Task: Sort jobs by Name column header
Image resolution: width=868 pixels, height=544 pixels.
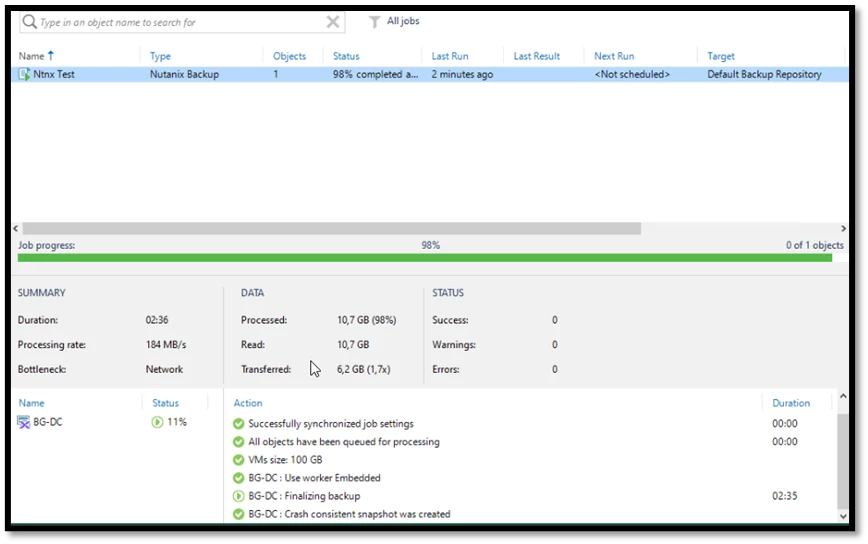Action: click(x=31, y=56)
